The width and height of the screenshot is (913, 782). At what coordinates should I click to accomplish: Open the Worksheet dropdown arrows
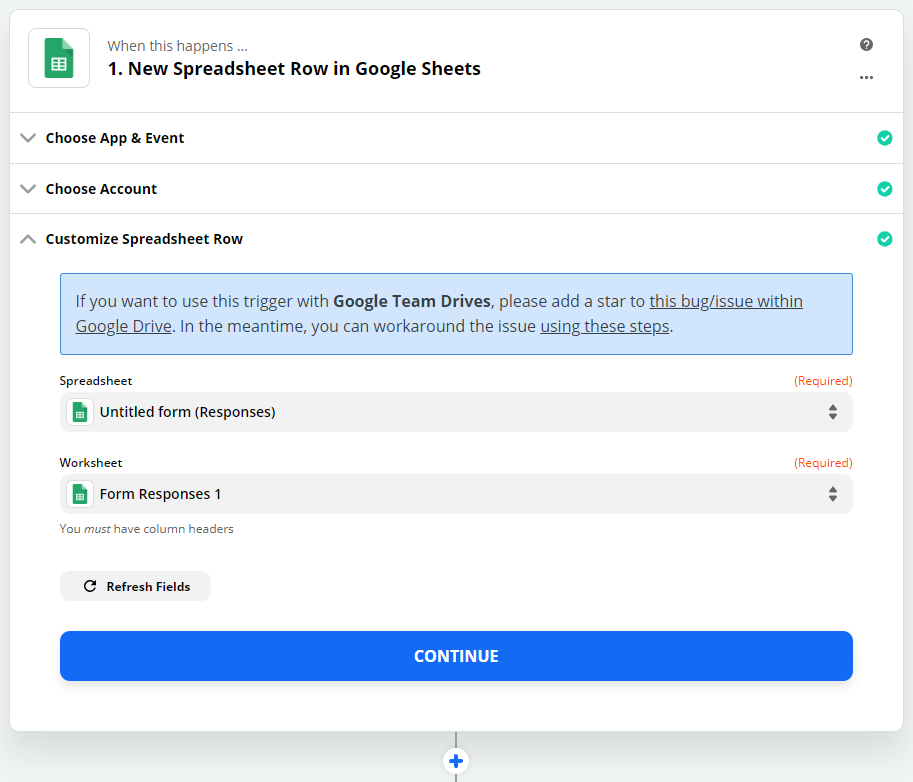pos(833,494)
